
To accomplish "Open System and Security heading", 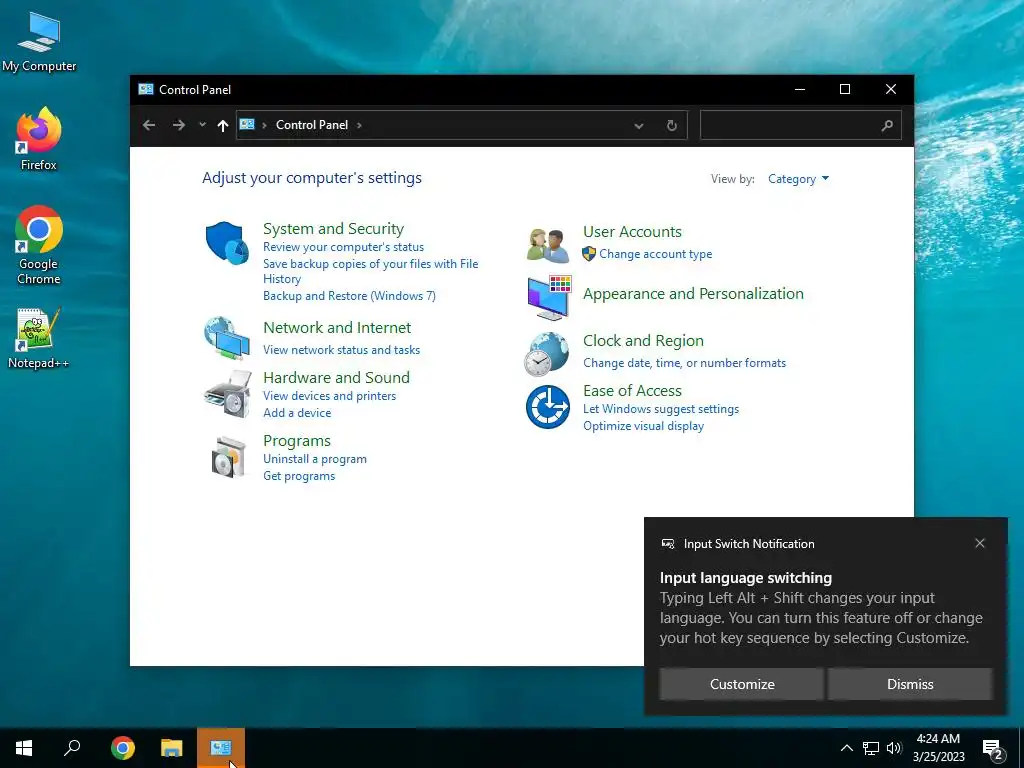I will coord(333,229).
